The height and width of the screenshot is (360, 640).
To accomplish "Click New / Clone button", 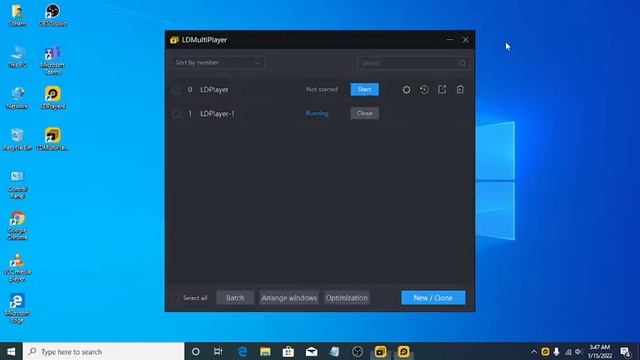I will click(x=433, y=298).
